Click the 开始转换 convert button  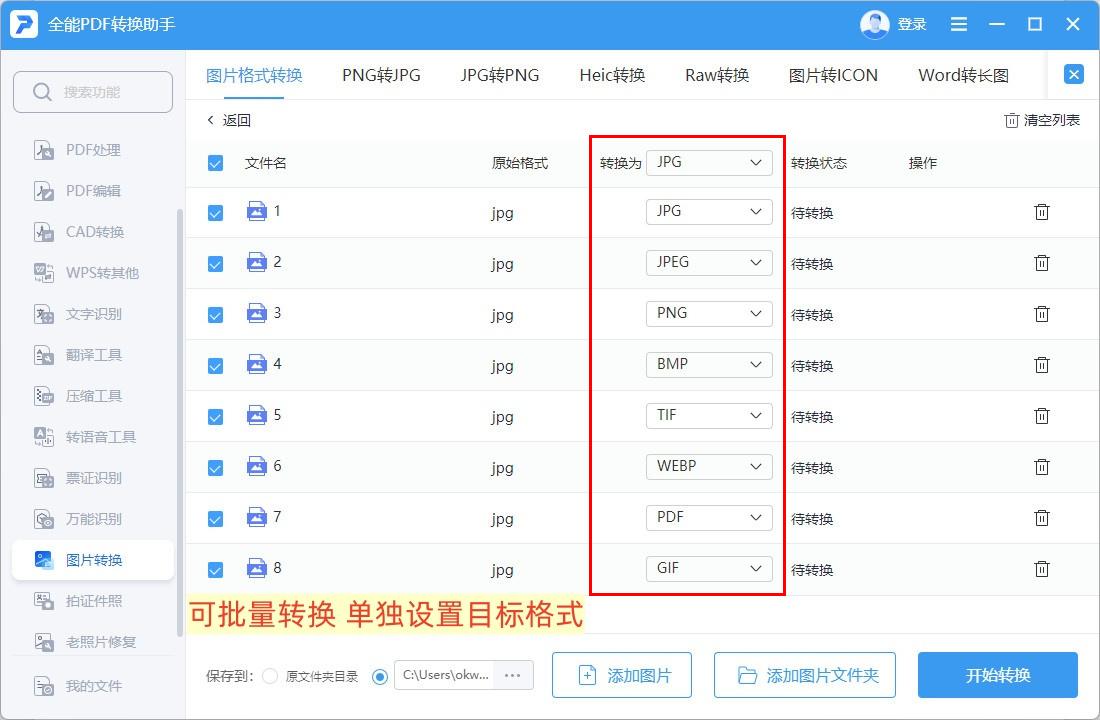click(x=998, y=675)
